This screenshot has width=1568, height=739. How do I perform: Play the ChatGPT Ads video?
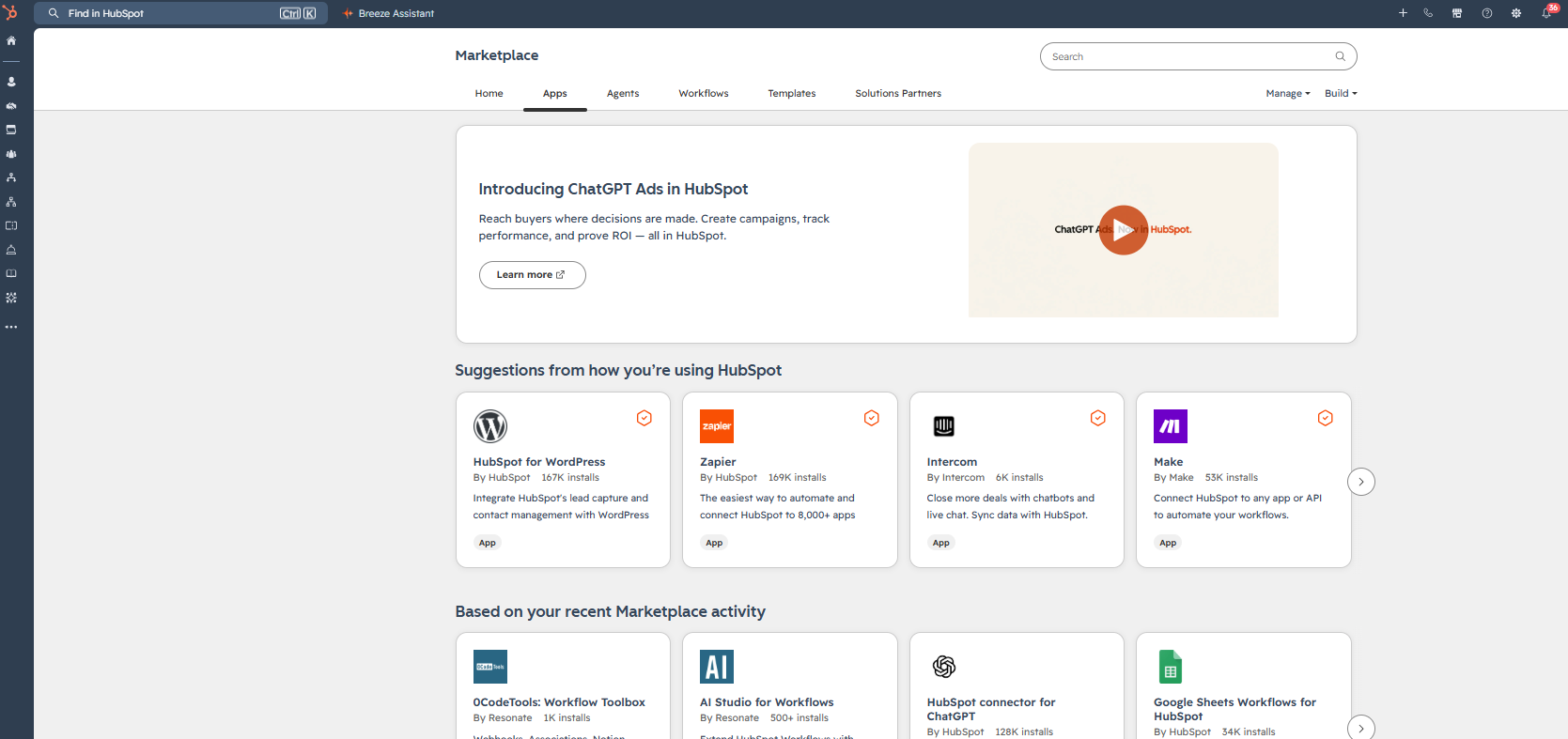click(x=1124, y=230)
